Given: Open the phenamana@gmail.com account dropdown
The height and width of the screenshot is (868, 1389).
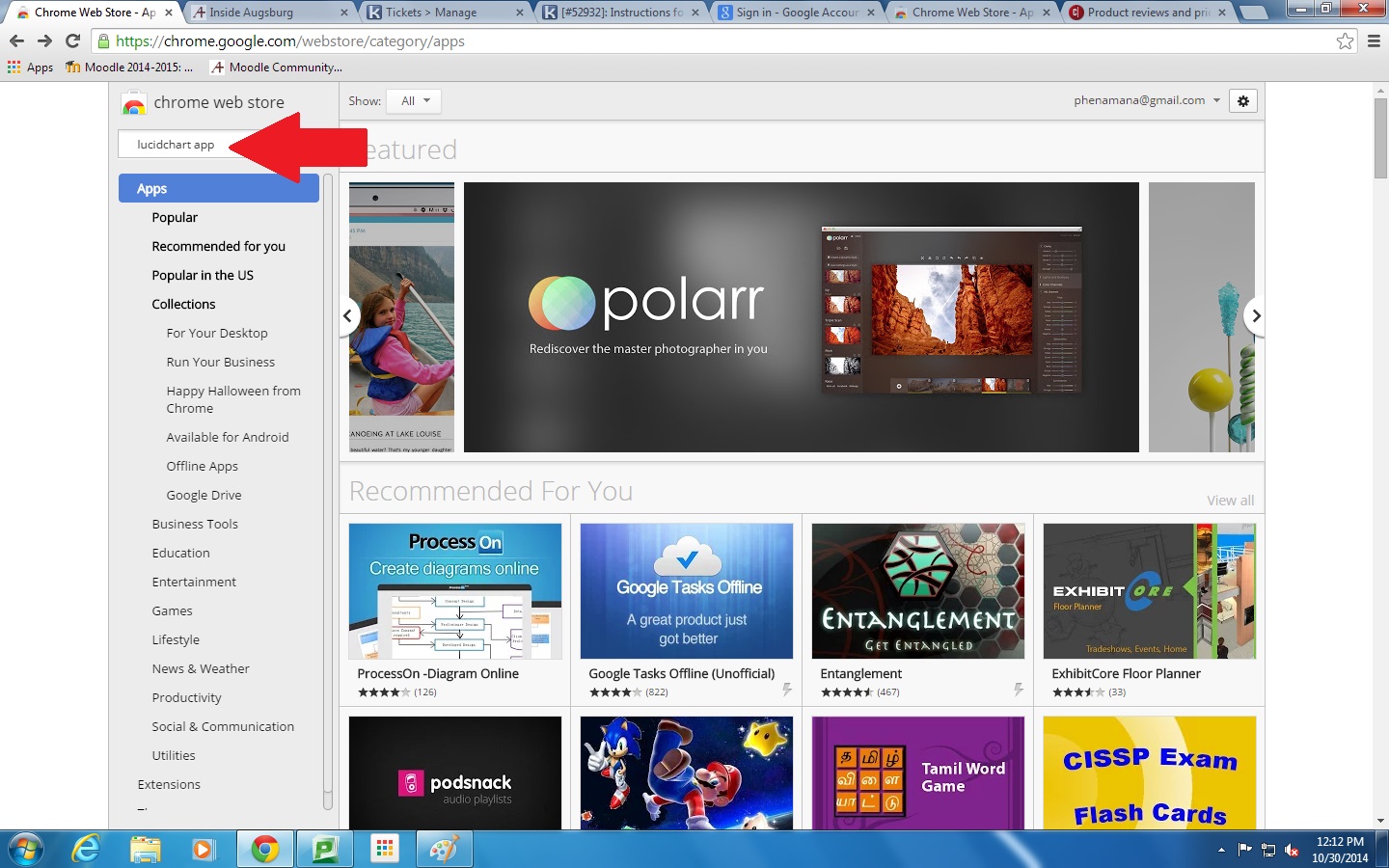Looking at the screenshot, I should (1147, 100).
